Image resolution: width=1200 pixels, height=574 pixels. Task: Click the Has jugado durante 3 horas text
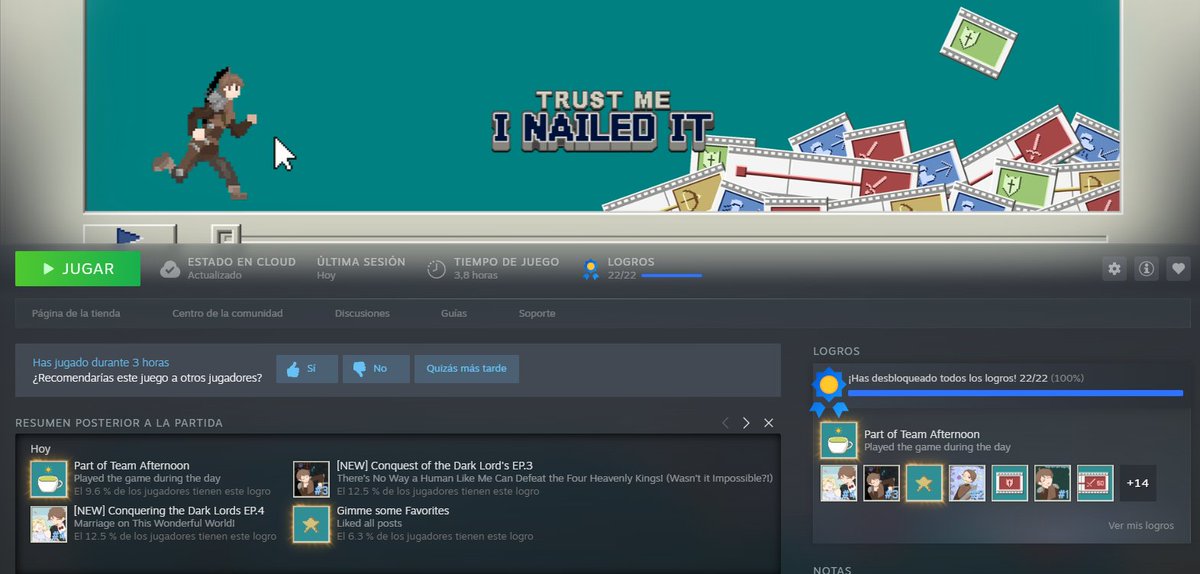coord(100,362)
